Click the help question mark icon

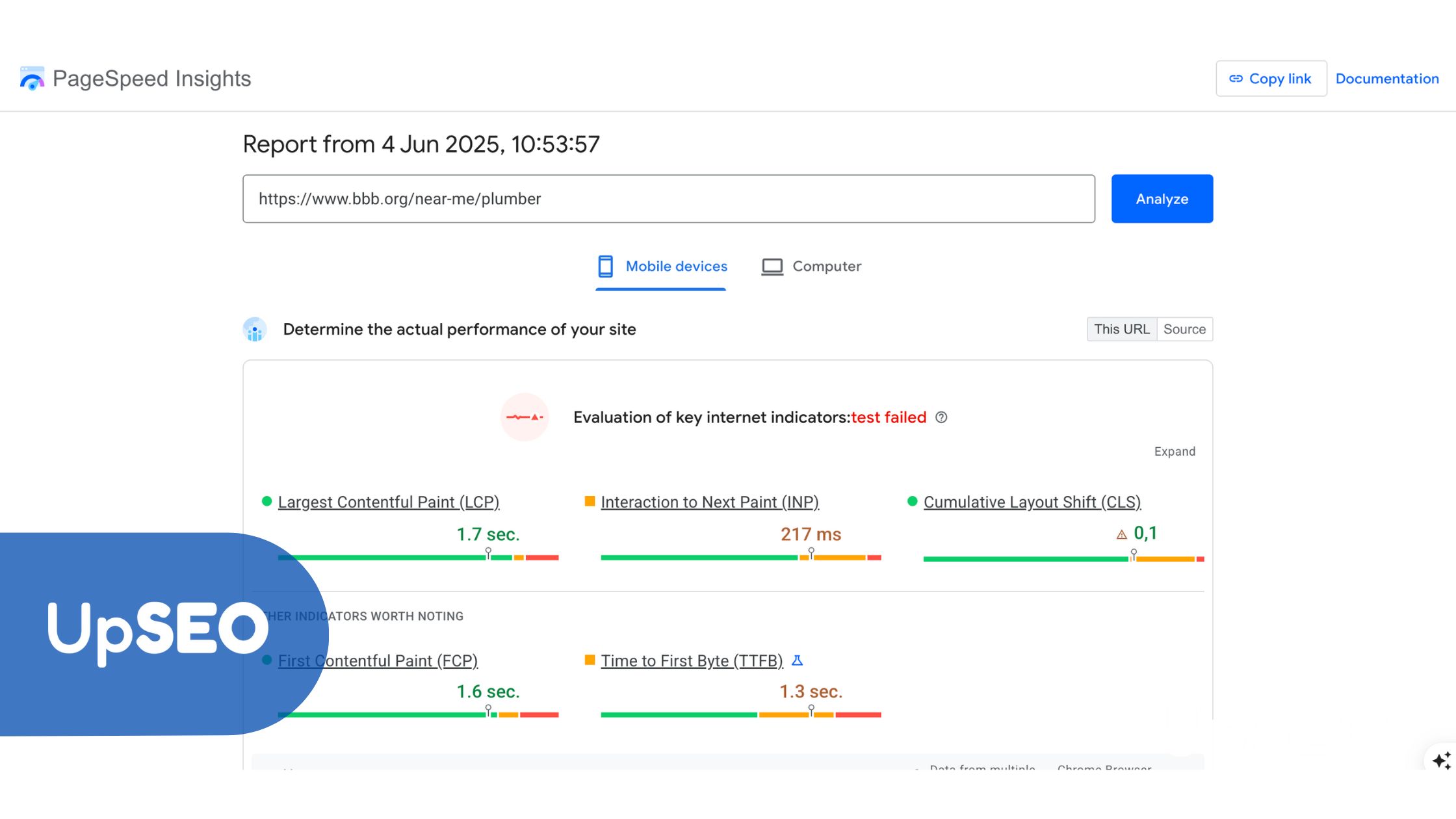(941, 417)
